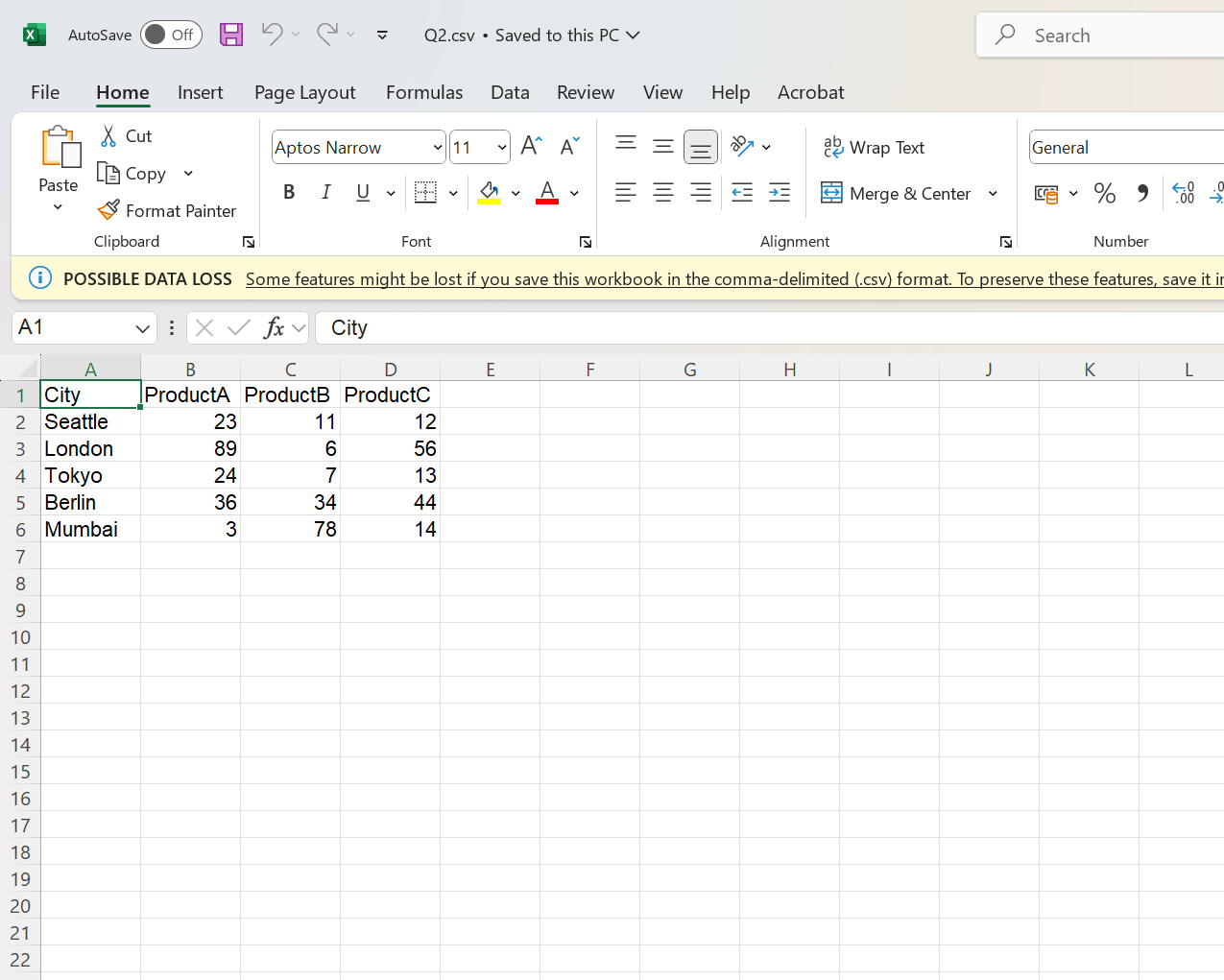Screen dimensions: 1224x980
Task: Click into the Search box
Action: (1100, 36)
